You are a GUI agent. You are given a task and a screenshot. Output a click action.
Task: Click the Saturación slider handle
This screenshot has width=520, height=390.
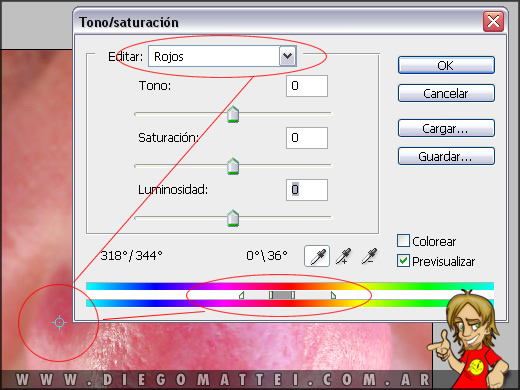pyautogui.click(x=233, y=166)
